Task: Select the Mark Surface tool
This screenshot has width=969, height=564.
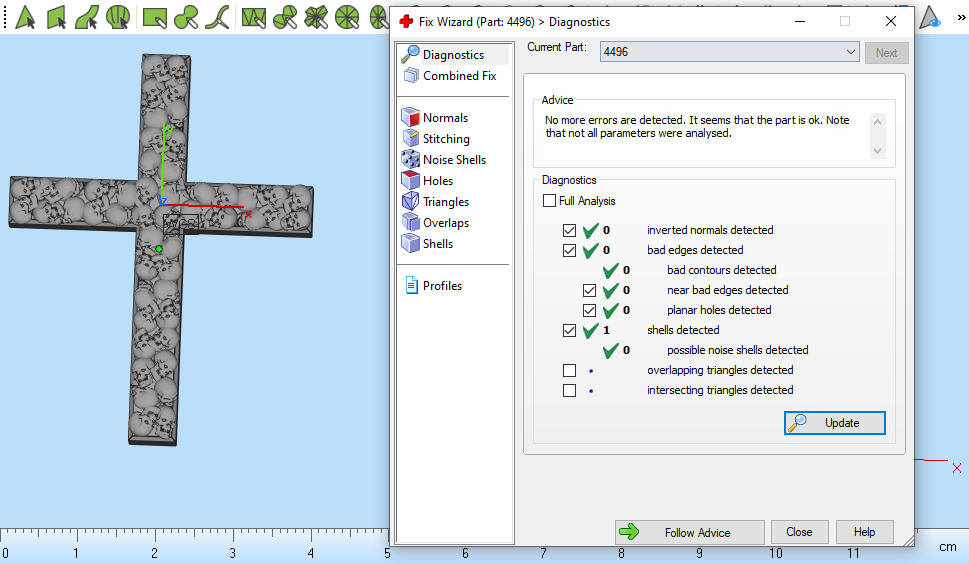Action: [87, 17]
